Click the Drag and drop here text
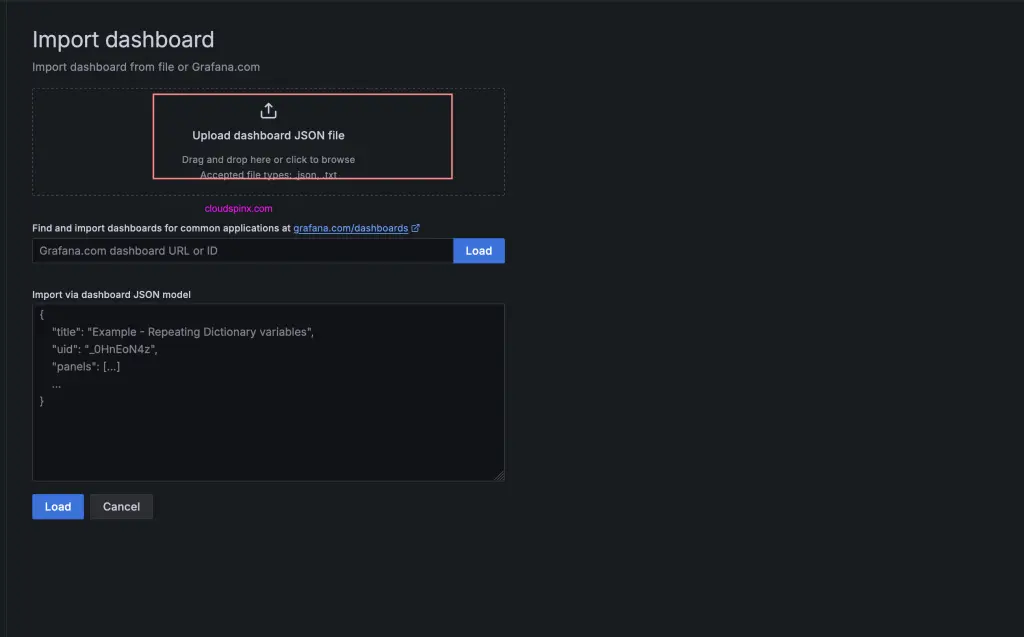The width and height of the screenshot is (1024, 637). pyautogui.click(x=268, y=159)
